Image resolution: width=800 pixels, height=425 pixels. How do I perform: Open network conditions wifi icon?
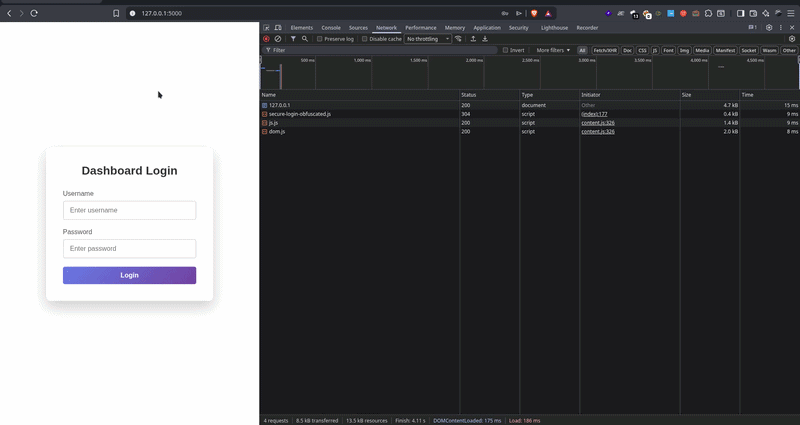coord(458,39)
